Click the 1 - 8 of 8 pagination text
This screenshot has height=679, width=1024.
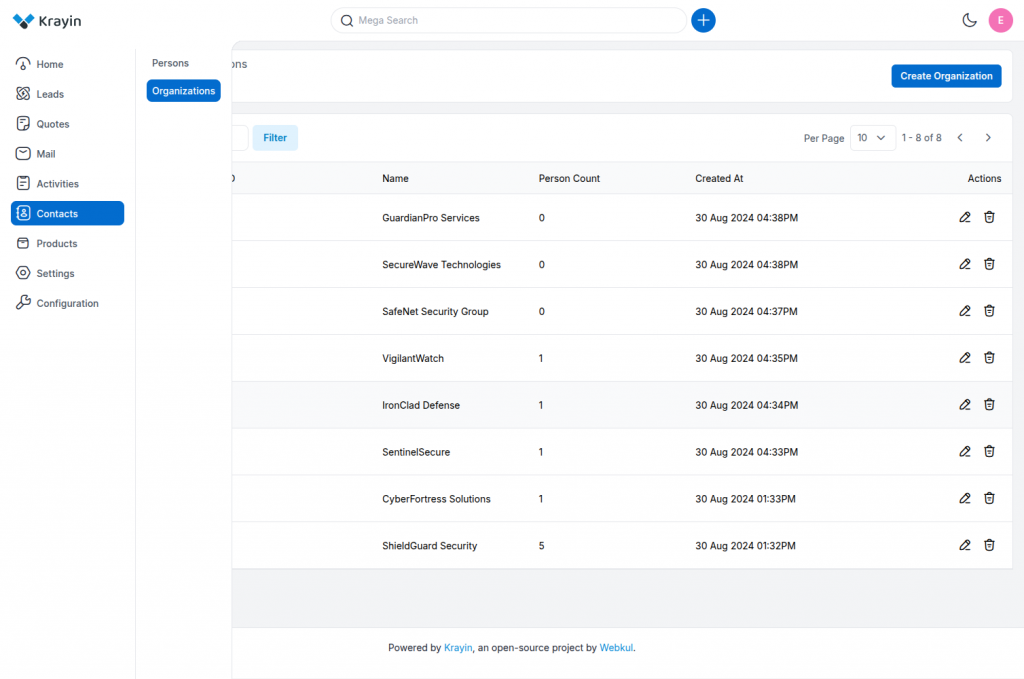(921, 138)
